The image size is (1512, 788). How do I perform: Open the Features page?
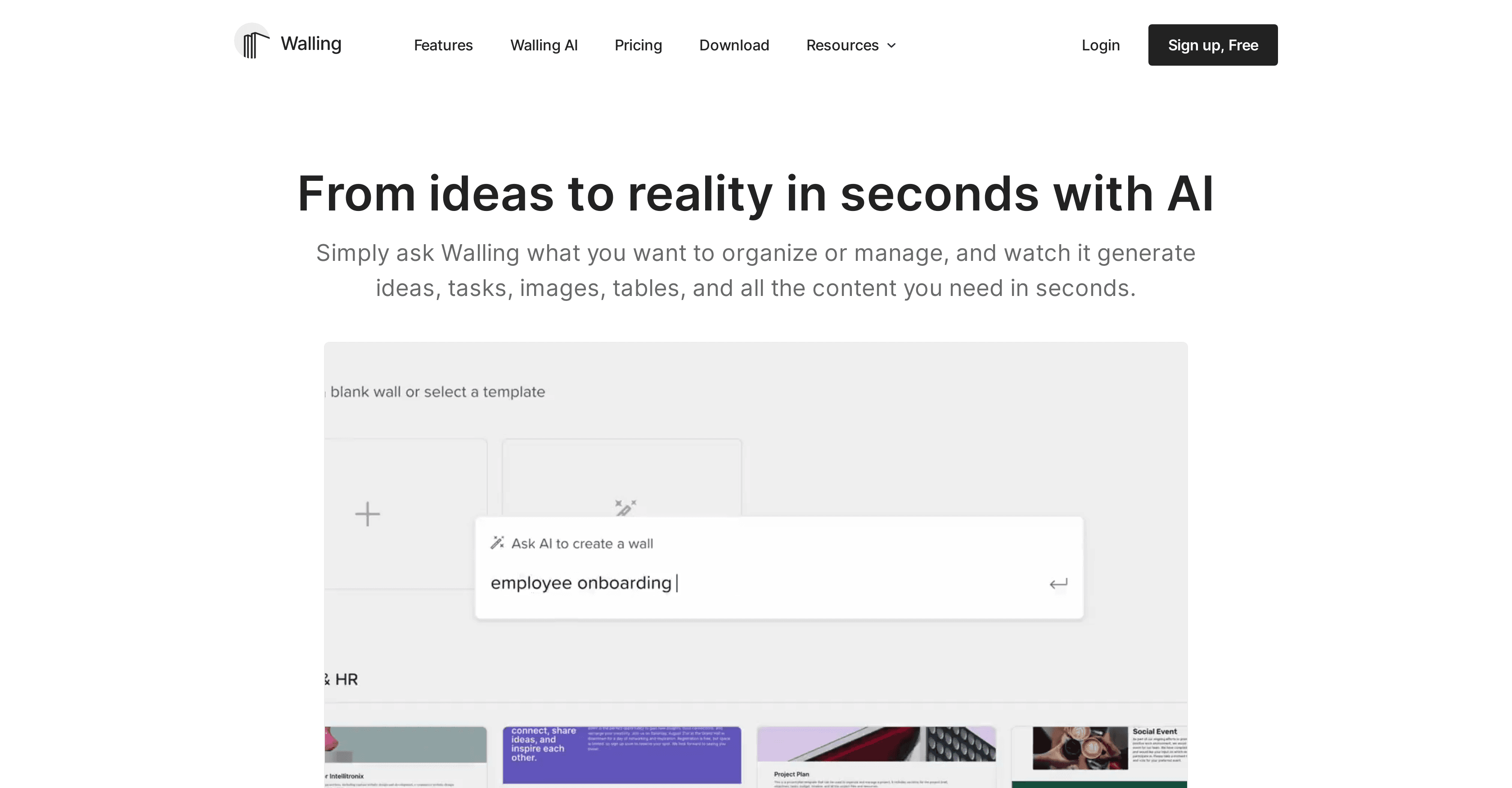(x=443, y=45)
